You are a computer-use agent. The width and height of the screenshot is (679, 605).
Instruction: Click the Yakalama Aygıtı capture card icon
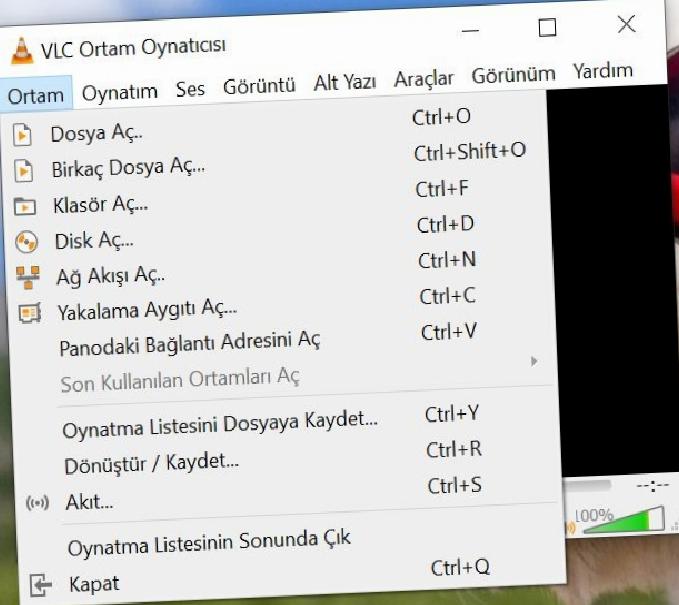click(29, 312)
